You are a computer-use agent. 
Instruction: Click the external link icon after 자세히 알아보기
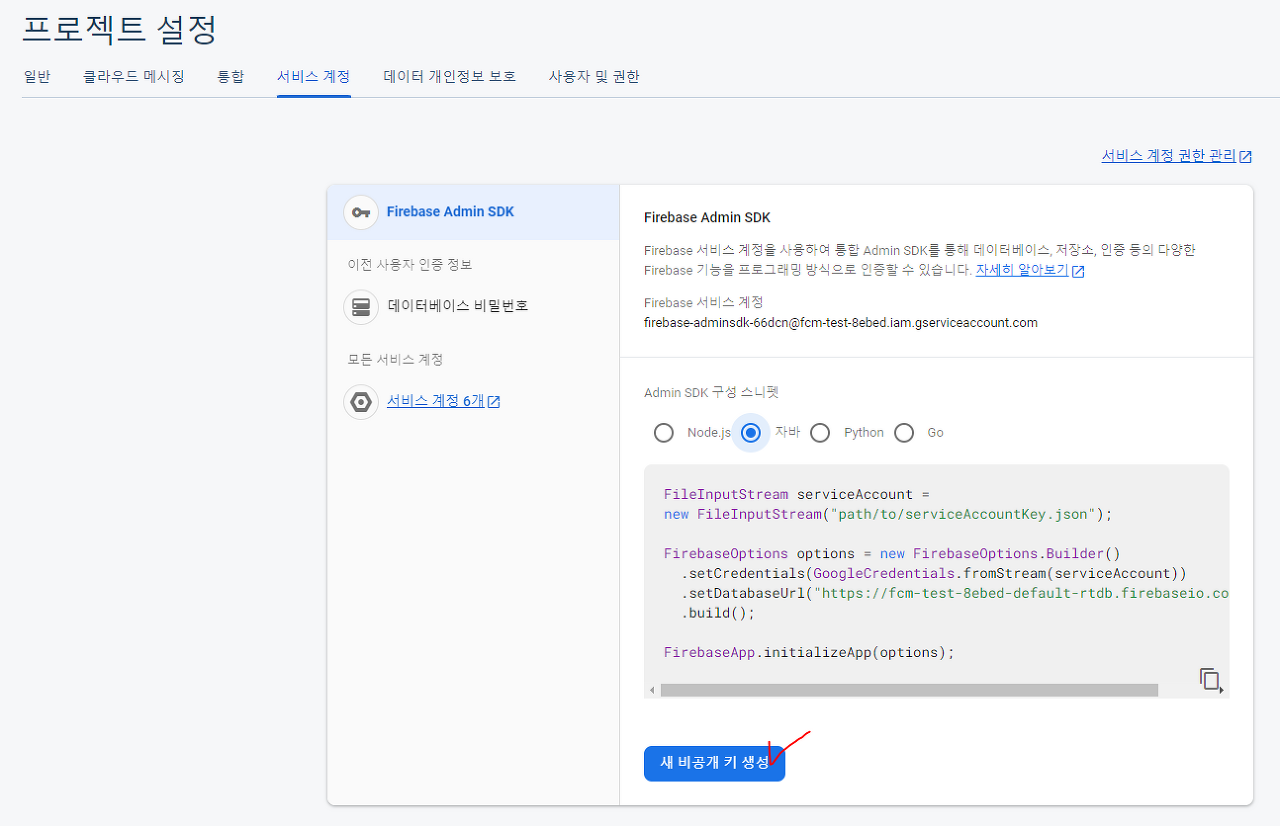pyautogui.click(x=1078, y=271)
